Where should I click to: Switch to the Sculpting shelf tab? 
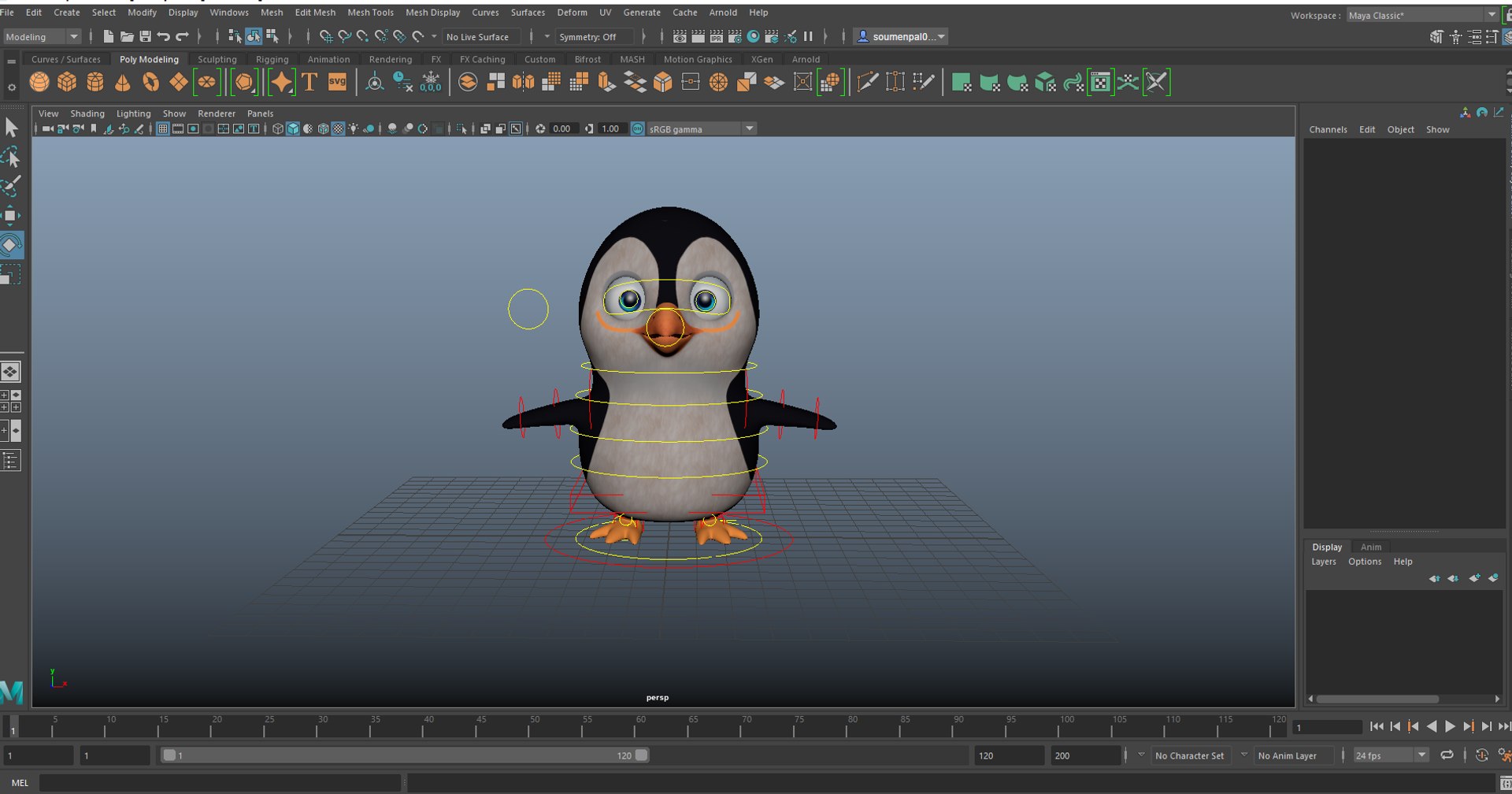(x=217, y=59)
